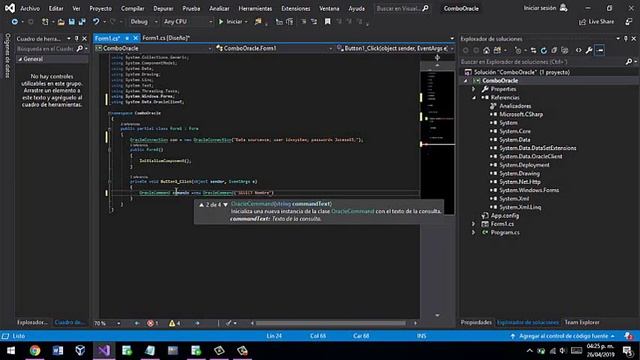Expand the Form1.cs node
The image size is (640, 360).
[474, 224]
